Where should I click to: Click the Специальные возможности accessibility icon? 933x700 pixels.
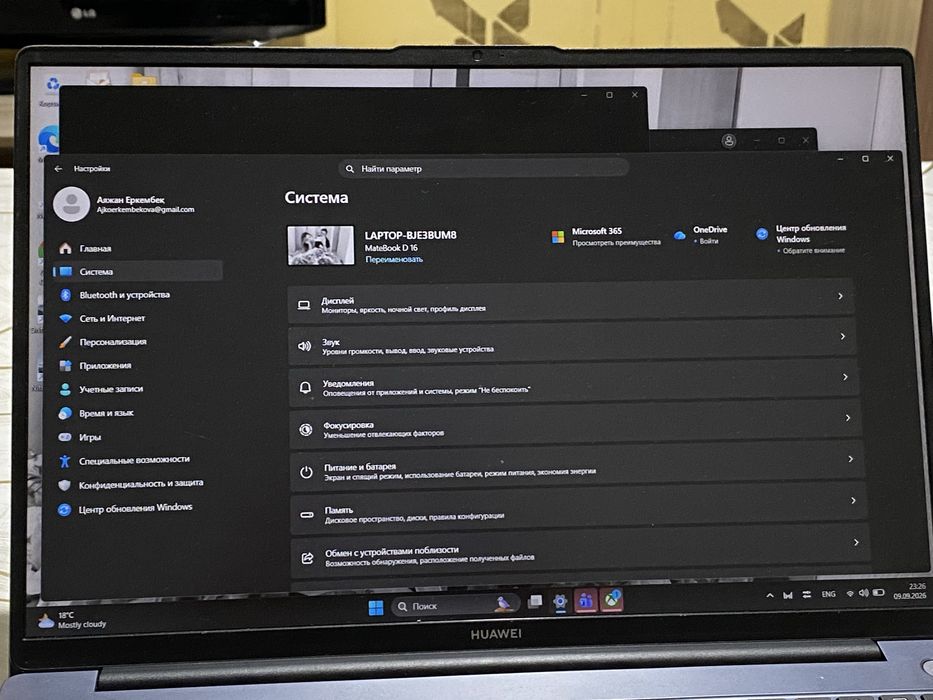pyautogui.click(x=65, y=461)
